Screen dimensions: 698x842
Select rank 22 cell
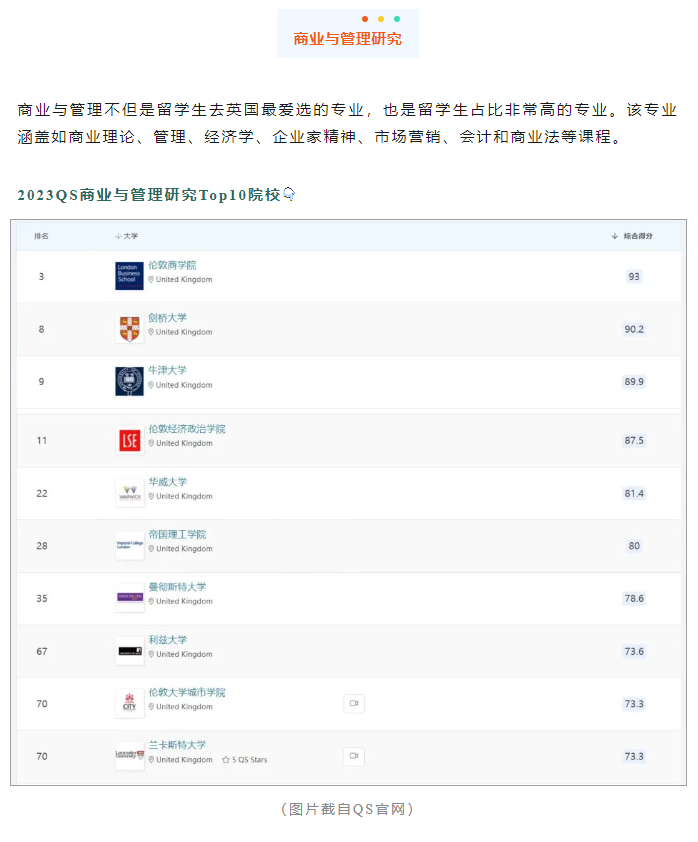[x=42, y=493]
